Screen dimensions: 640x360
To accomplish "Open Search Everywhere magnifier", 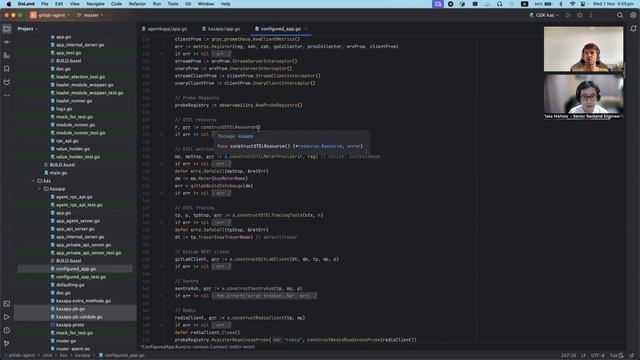I will point(620,15).
